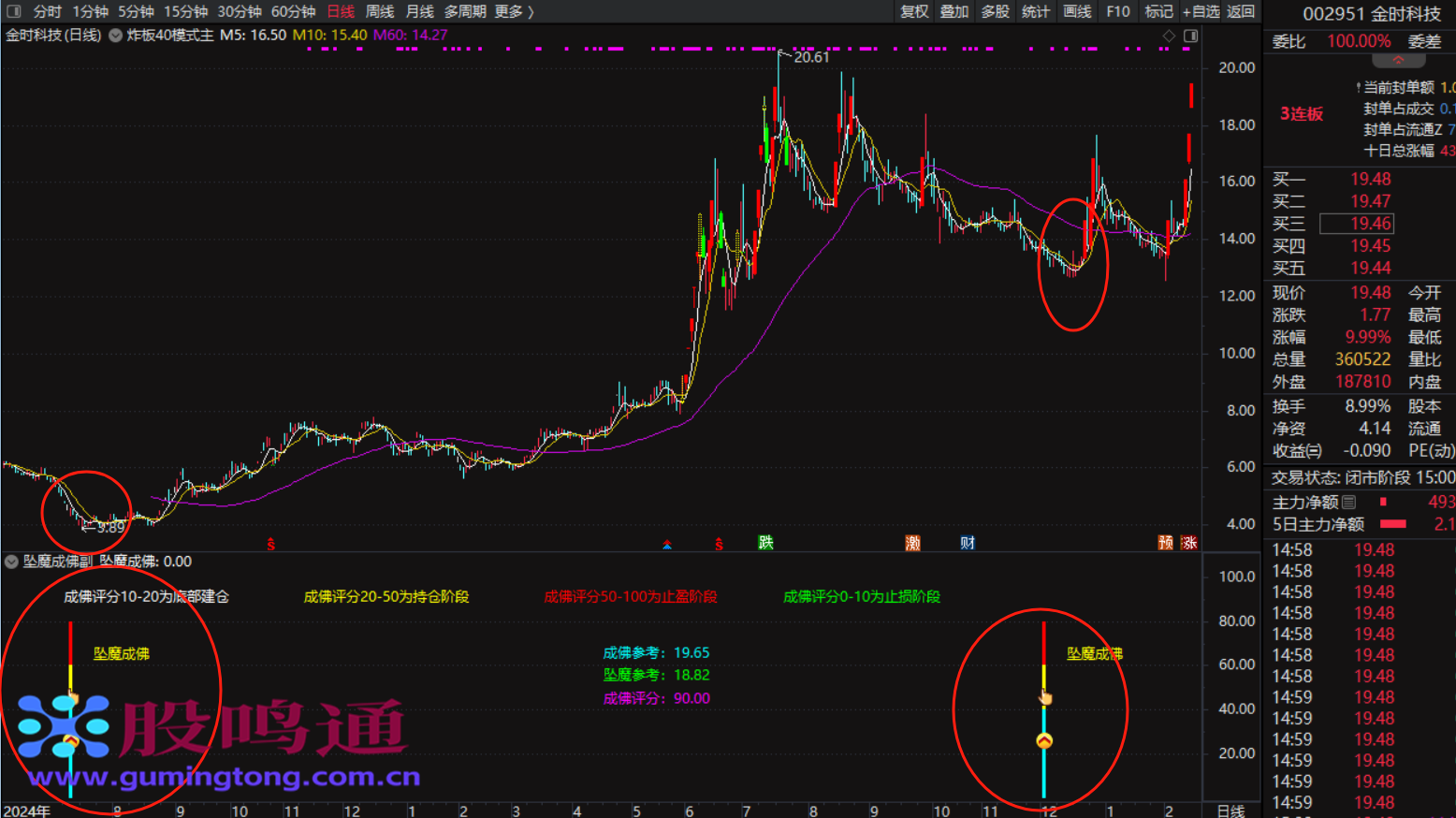This screenshot has height=818, width=1456.
Task: Open the 炸板40模式主 indicator dropdown
Action: click(x=116, y=36)
